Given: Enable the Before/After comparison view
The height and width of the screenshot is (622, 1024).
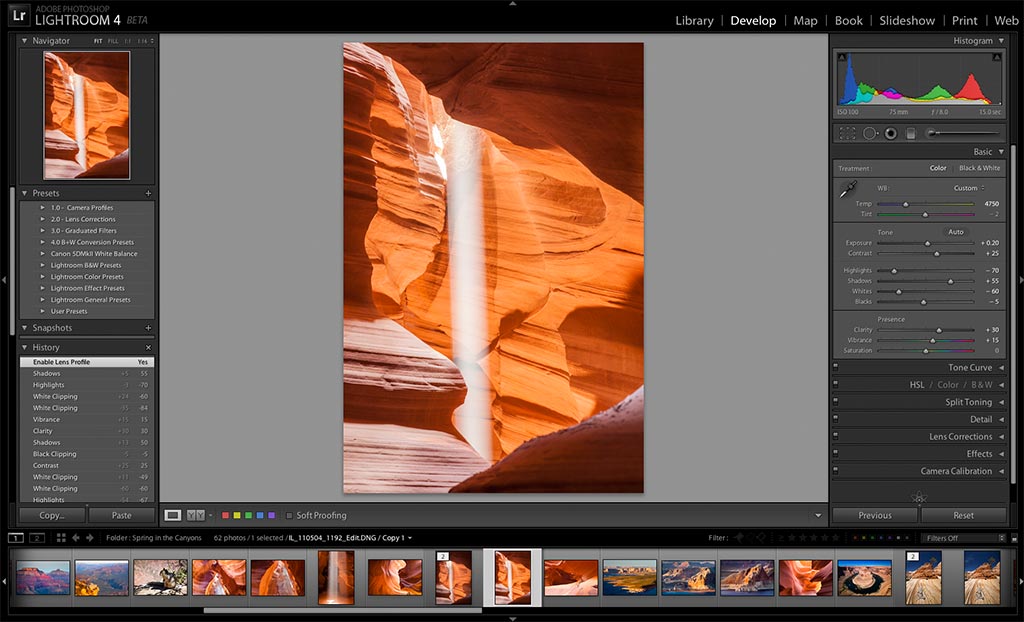Looking at the screenshot, I should tap(196, 515).
